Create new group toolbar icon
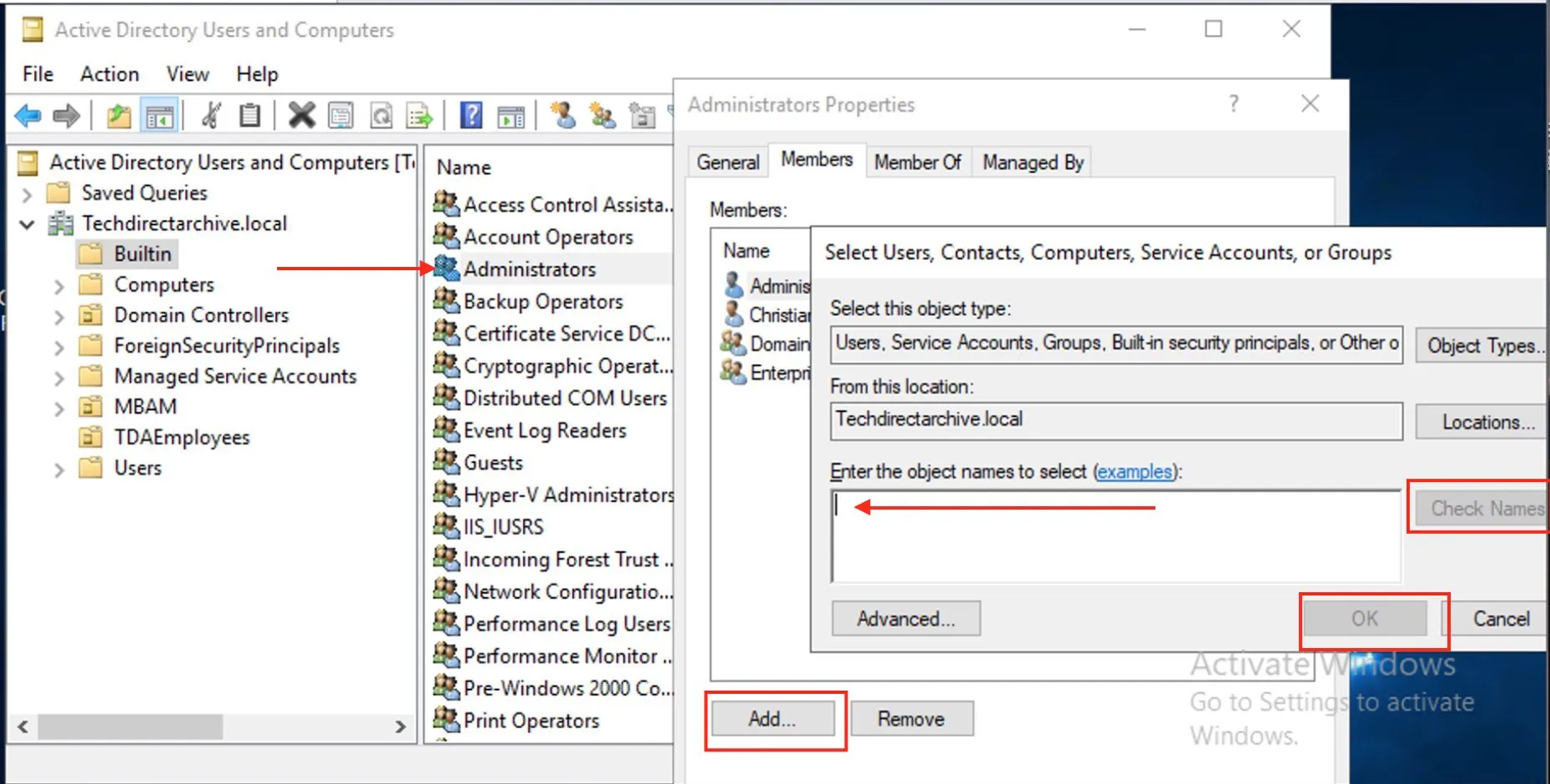 point(601,115)
